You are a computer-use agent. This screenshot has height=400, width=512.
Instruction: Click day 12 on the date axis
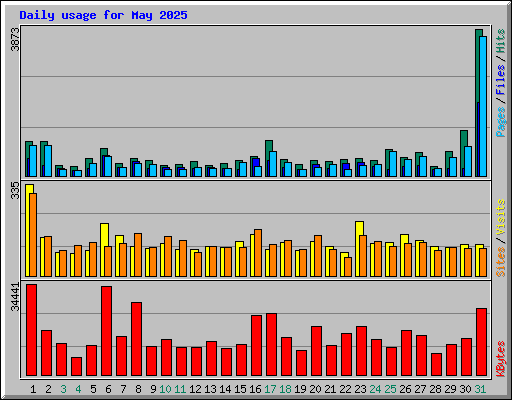pos(195,389)
